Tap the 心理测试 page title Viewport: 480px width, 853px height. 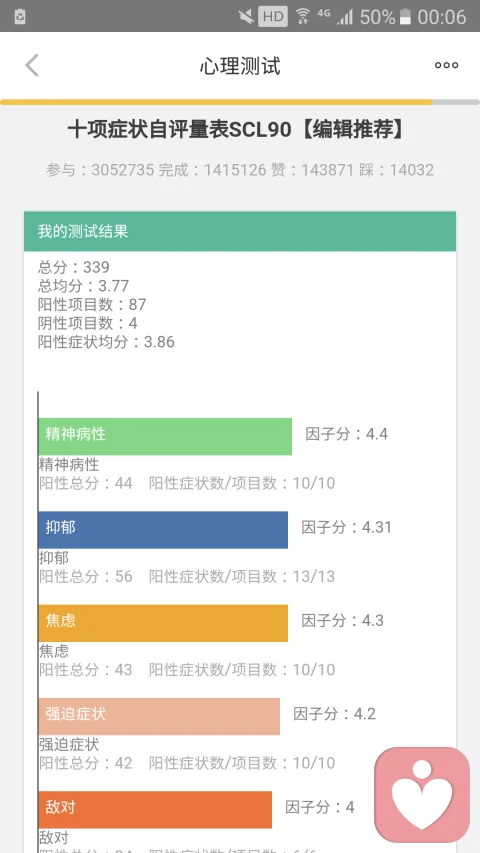tap(240, 66)
